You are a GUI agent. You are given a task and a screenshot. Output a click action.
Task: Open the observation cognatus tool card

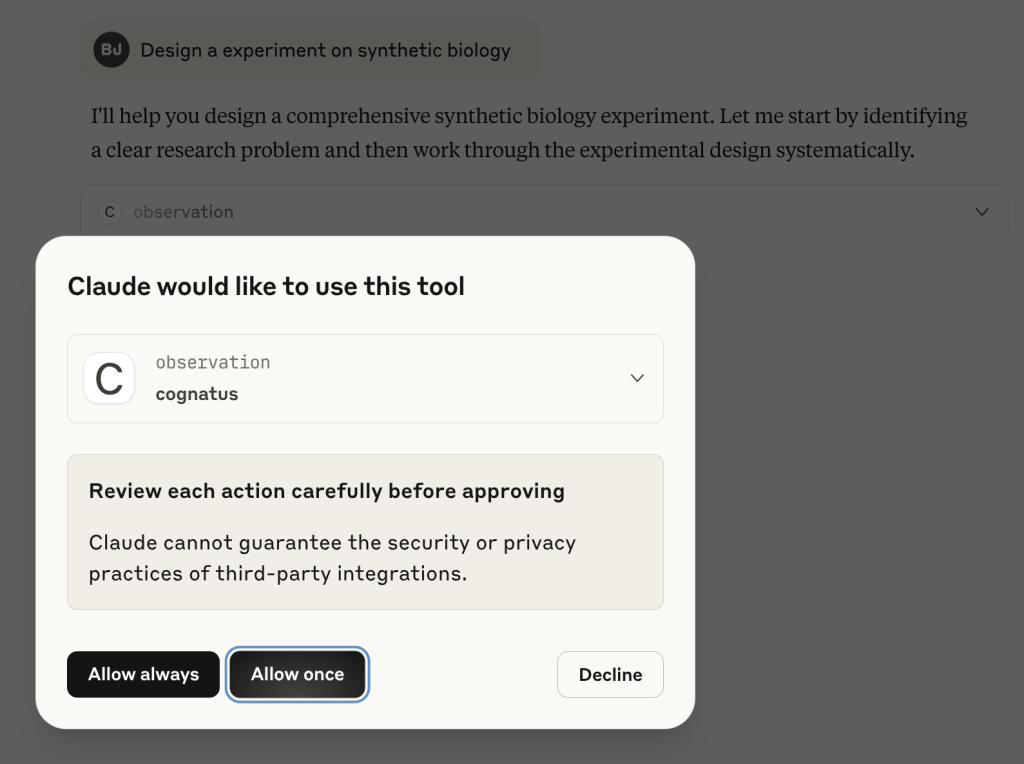coord(365,379)
